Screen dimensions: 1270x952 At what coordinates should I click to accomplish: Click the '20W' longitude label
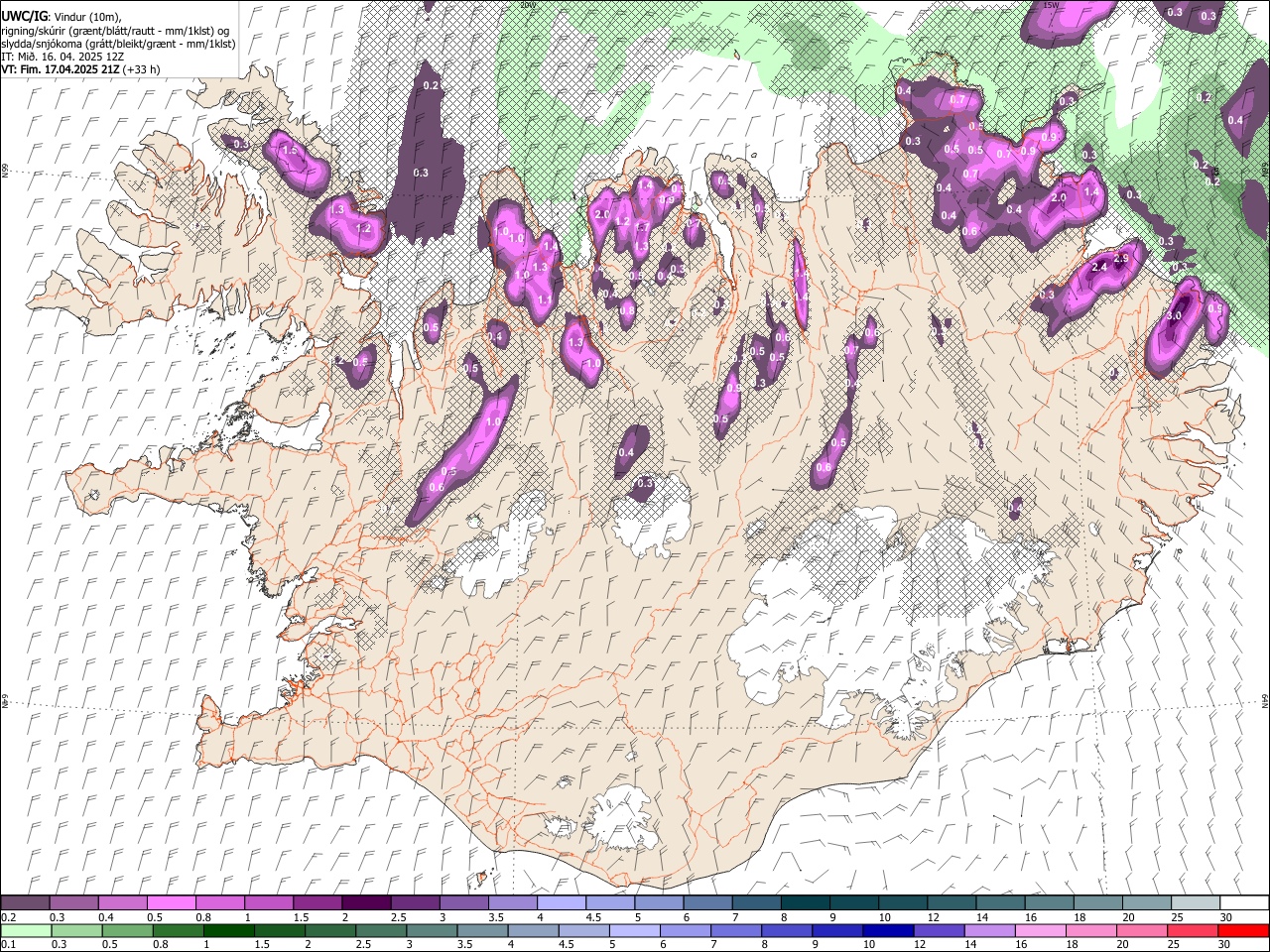(x=527, y=5)
